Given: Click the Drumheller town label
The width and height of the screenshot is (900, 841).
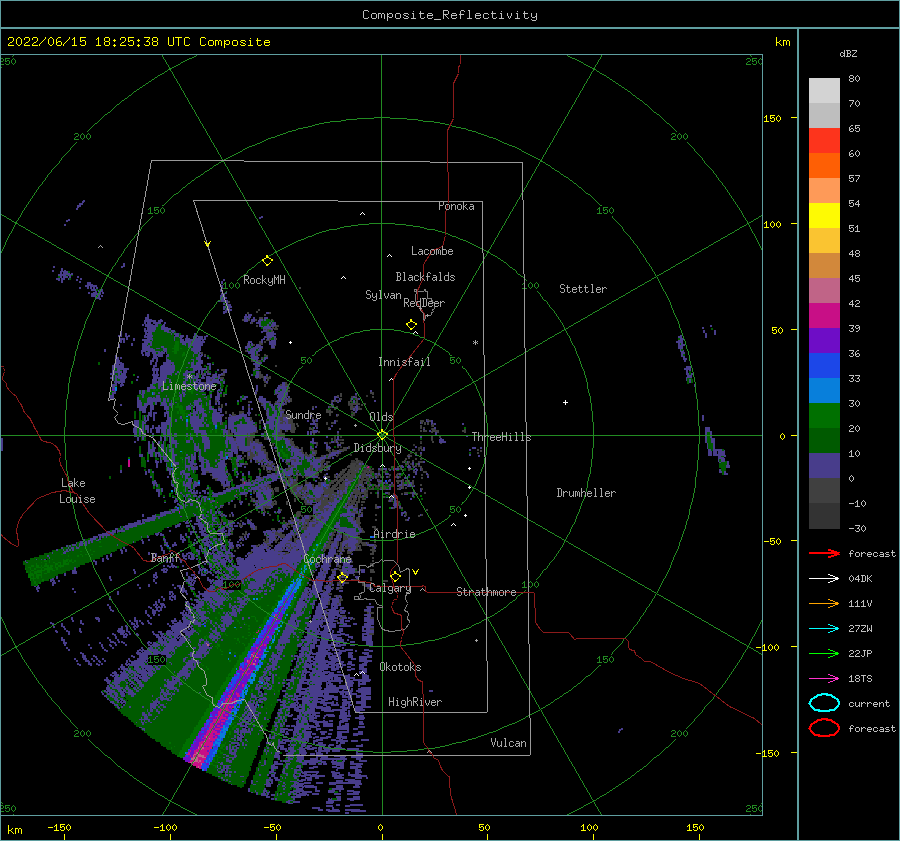Looking at the screenshot, I should tap(586, 493).
